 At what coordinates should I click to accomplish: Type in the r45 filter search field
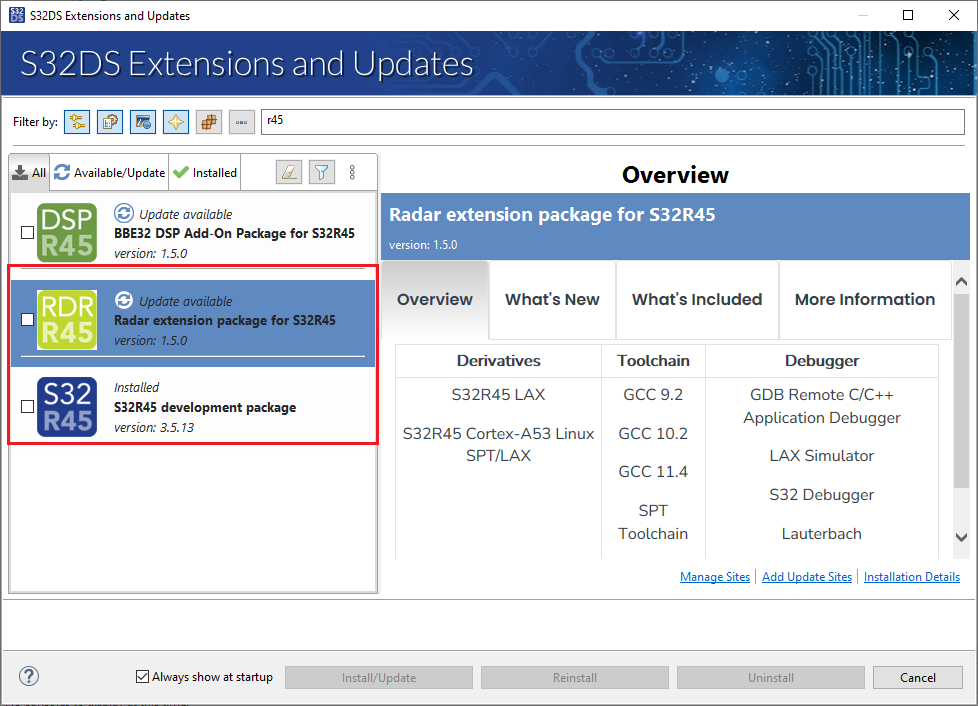[610, 121]
